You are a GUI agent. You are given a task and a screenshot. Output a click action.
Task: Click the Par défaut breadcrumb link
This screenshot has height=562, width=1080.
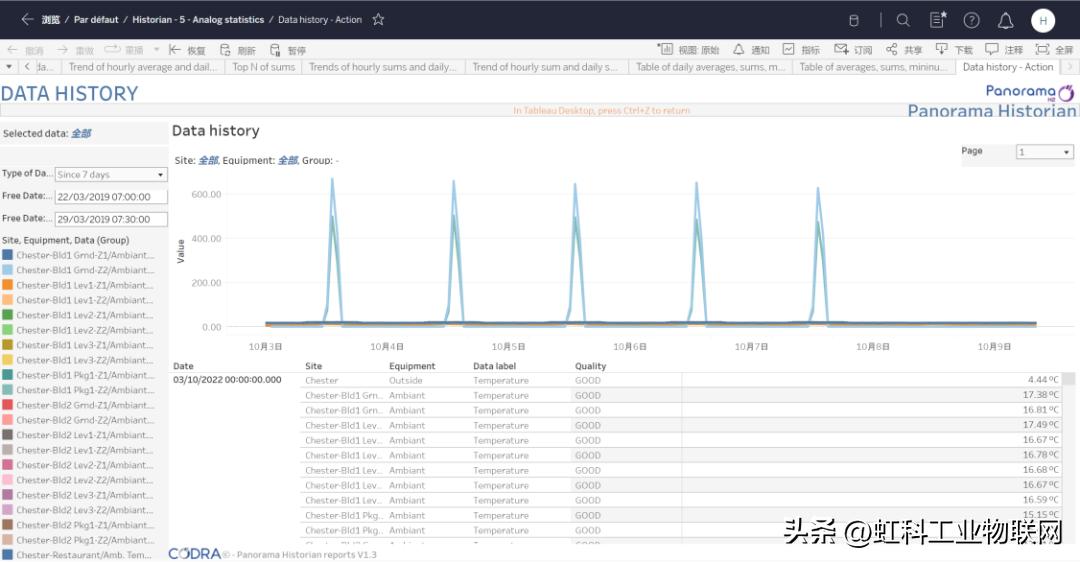(x=96, y=19)
